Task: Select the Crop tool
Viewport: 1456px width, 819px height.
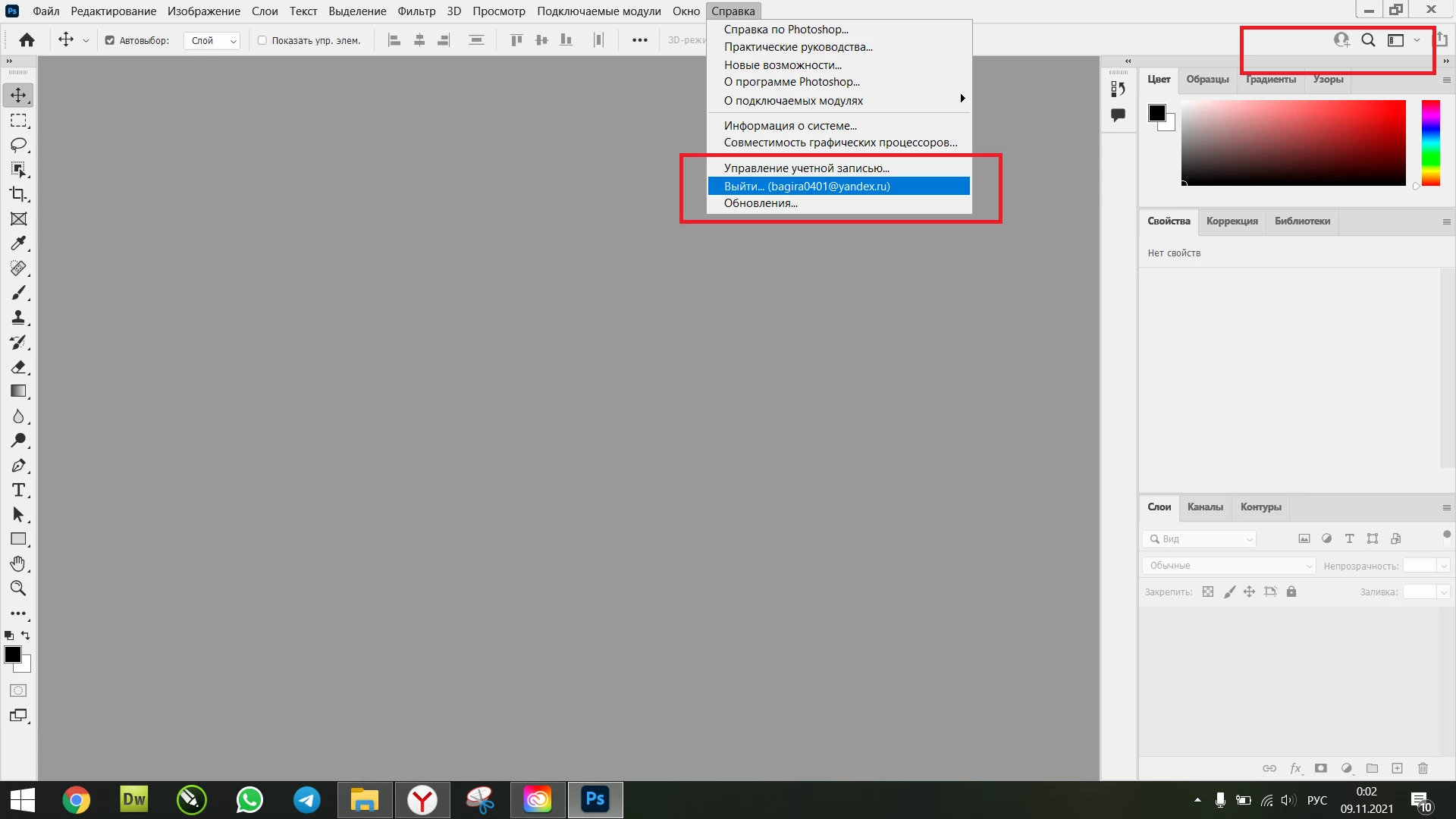Action: (x=18, y=194)
